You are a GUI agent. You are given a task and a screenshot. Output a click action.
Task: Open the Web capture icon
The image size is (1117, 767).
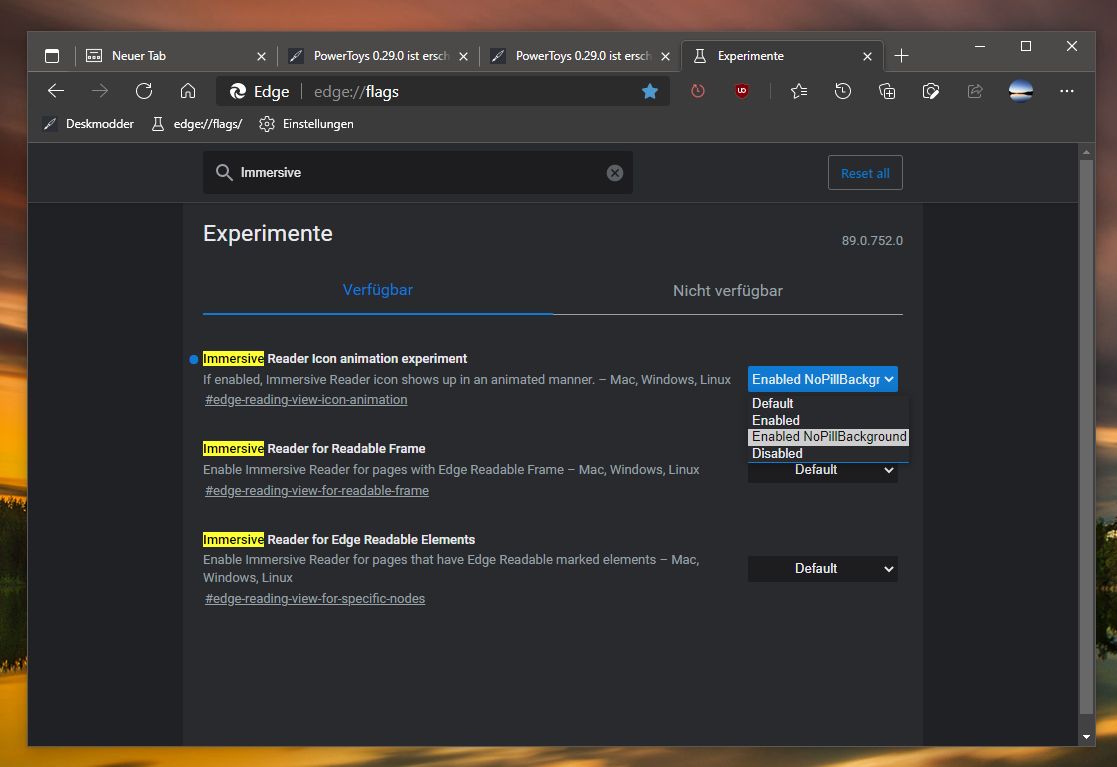931,91
